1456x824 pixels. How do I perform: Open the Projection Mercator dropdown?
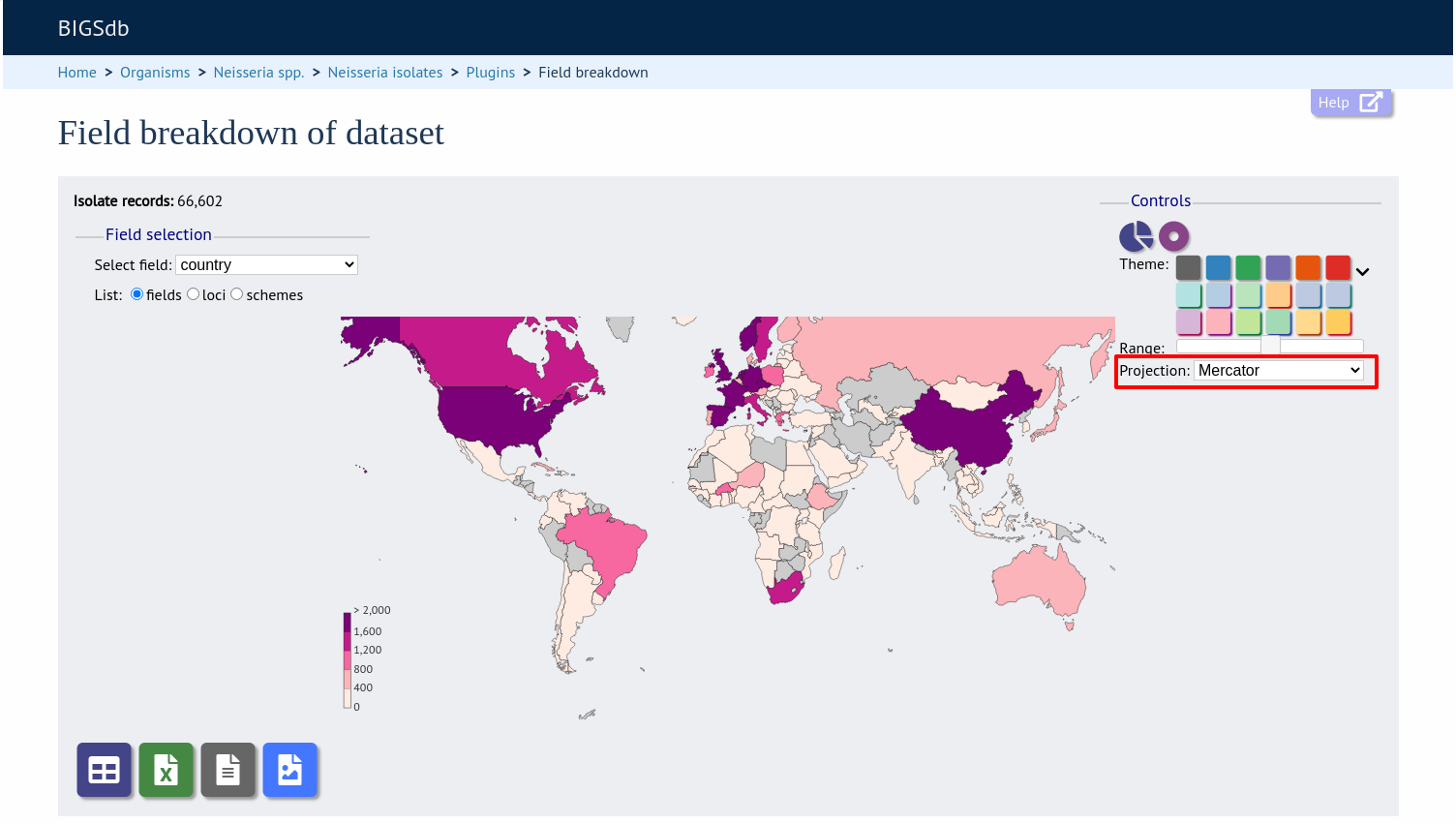[1279, 371]
